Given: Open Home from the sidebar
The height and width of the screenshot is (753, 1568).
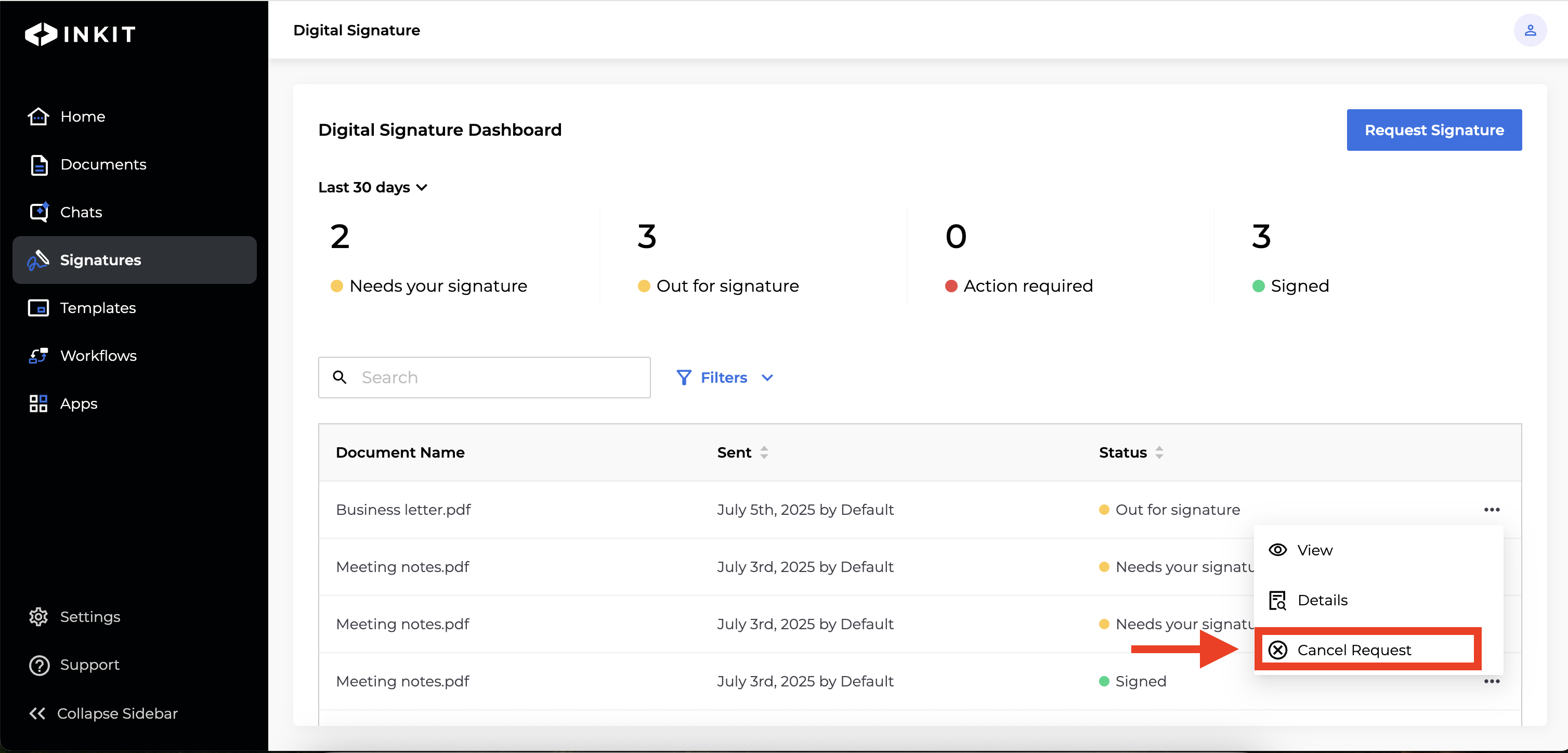Looking at the screenshot, I should pyautogui.click(x=83, y=116).
